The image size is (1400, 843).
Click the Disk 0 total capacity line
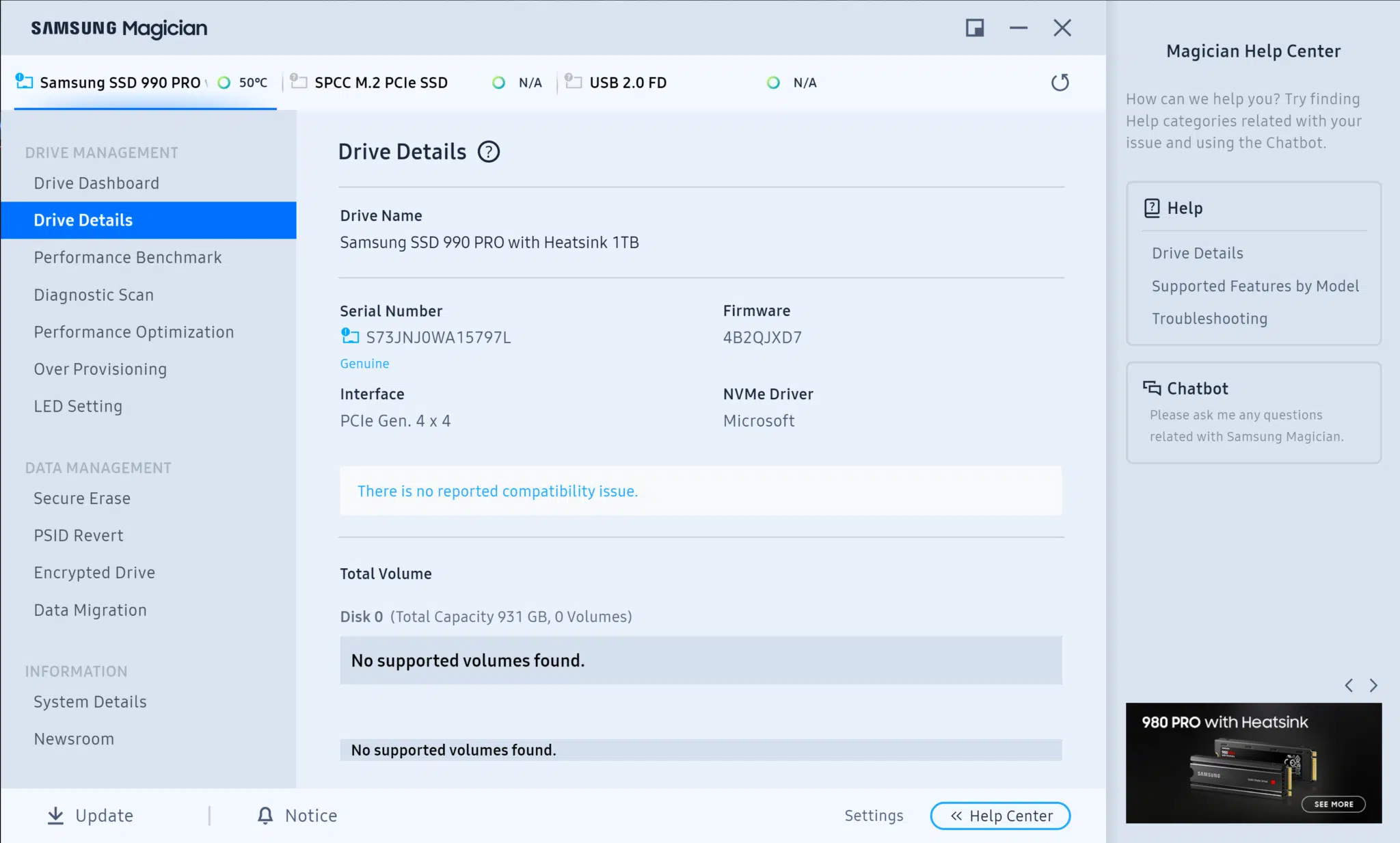(x=486, y=617)
